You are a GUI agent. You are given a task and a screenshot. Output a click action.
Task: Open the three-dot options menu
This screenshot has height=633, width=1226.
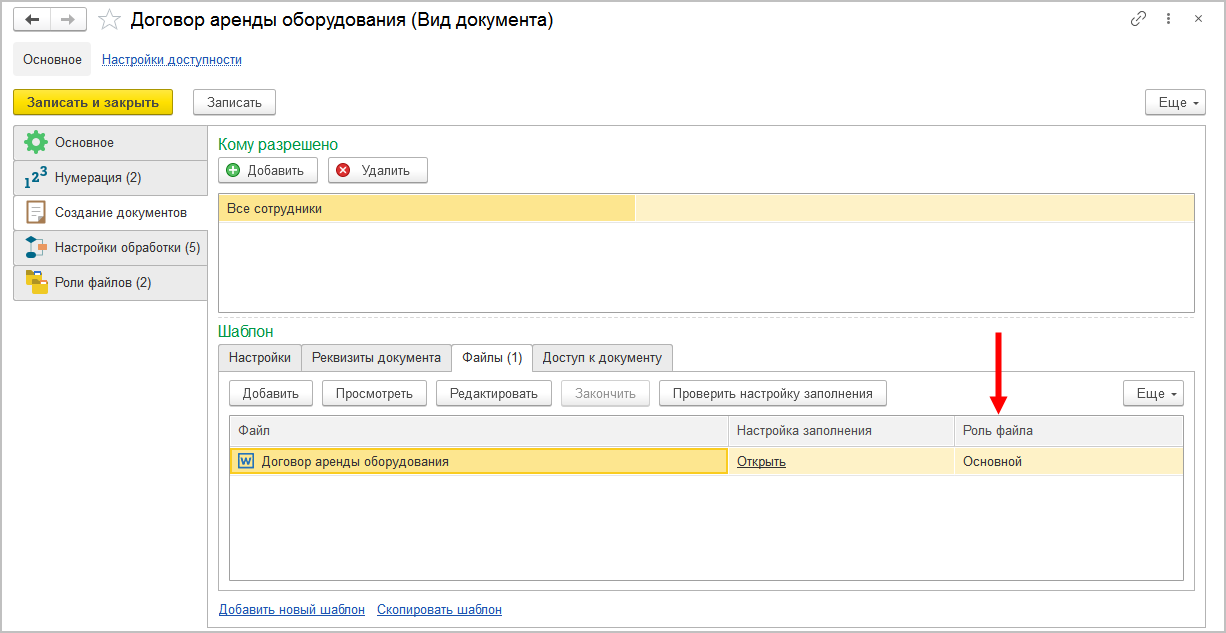pyautogui.click(x=1169, y=19)
